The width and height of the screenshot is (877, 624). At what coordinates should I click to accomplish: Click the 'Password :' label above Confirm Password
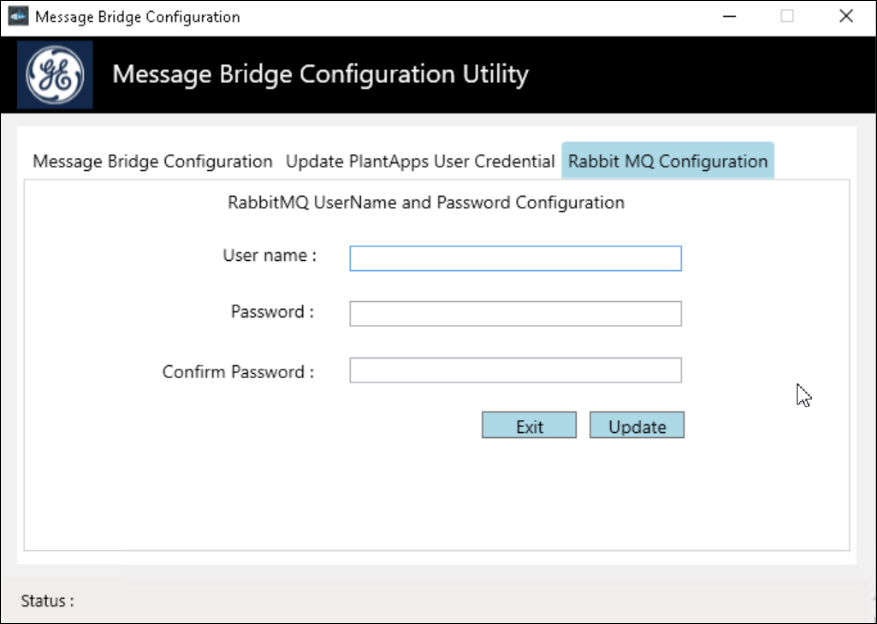[272, 311]
